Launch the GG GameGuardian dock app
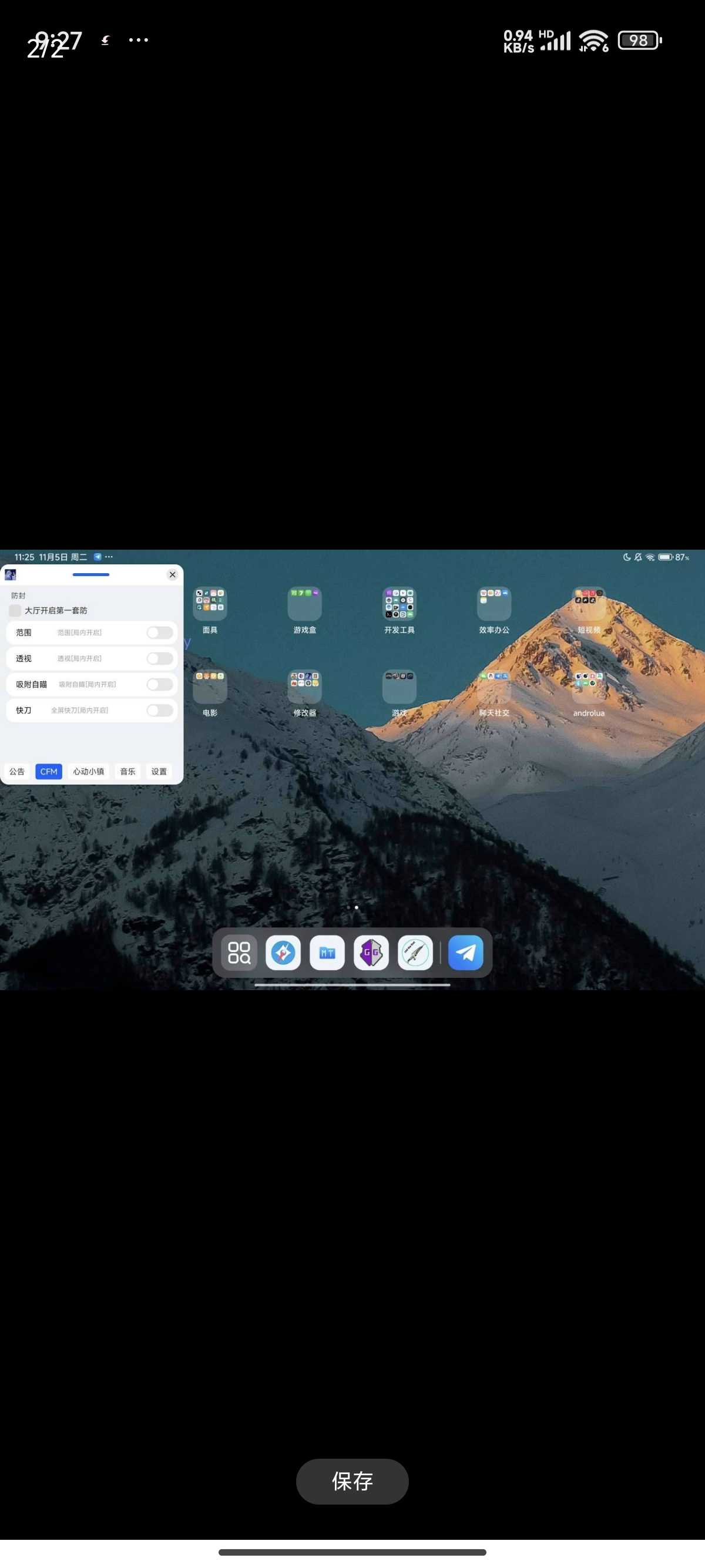The height and width of the screenshot is (1568, 705). click(x=371, y=952)
